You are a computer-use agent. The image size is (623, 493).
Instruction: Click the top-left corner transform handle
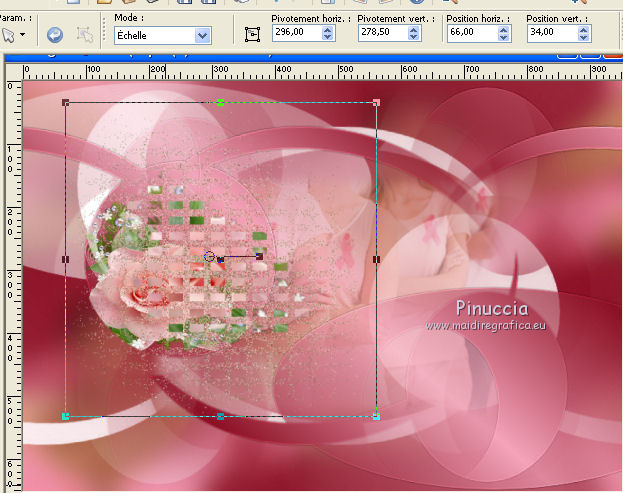(66, 102)
